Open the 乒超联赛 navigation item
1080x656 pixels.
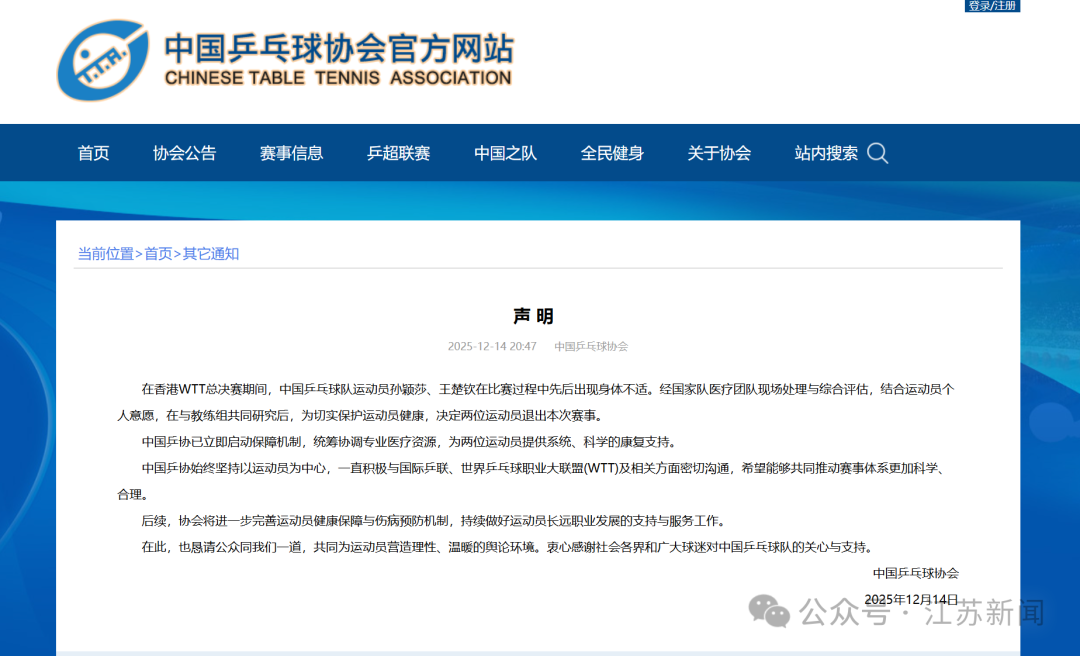pyautogui.click(x=398, y=153)
